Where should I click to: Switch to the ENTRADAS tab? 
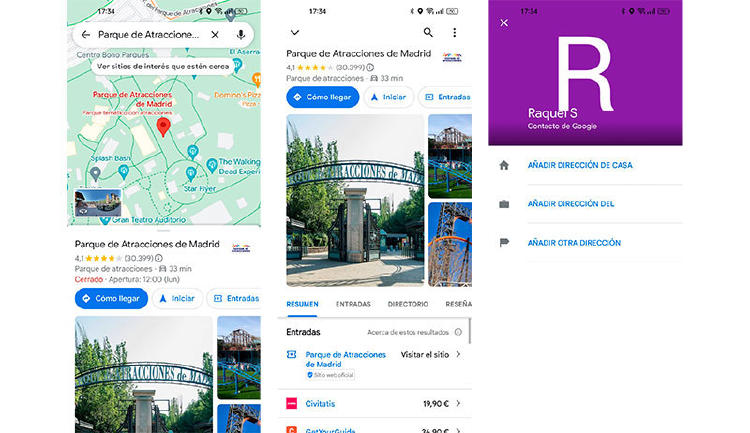(x=353, y=304)
